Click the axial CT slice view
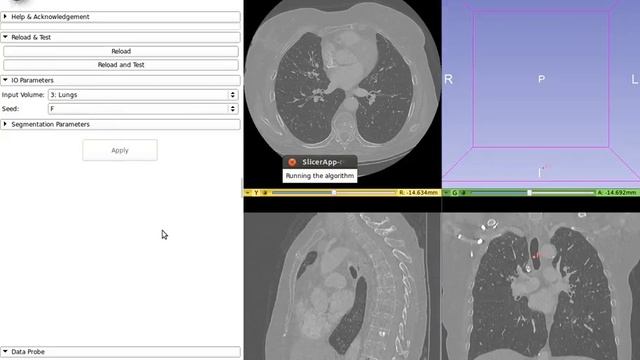 (x=342, y=94)
